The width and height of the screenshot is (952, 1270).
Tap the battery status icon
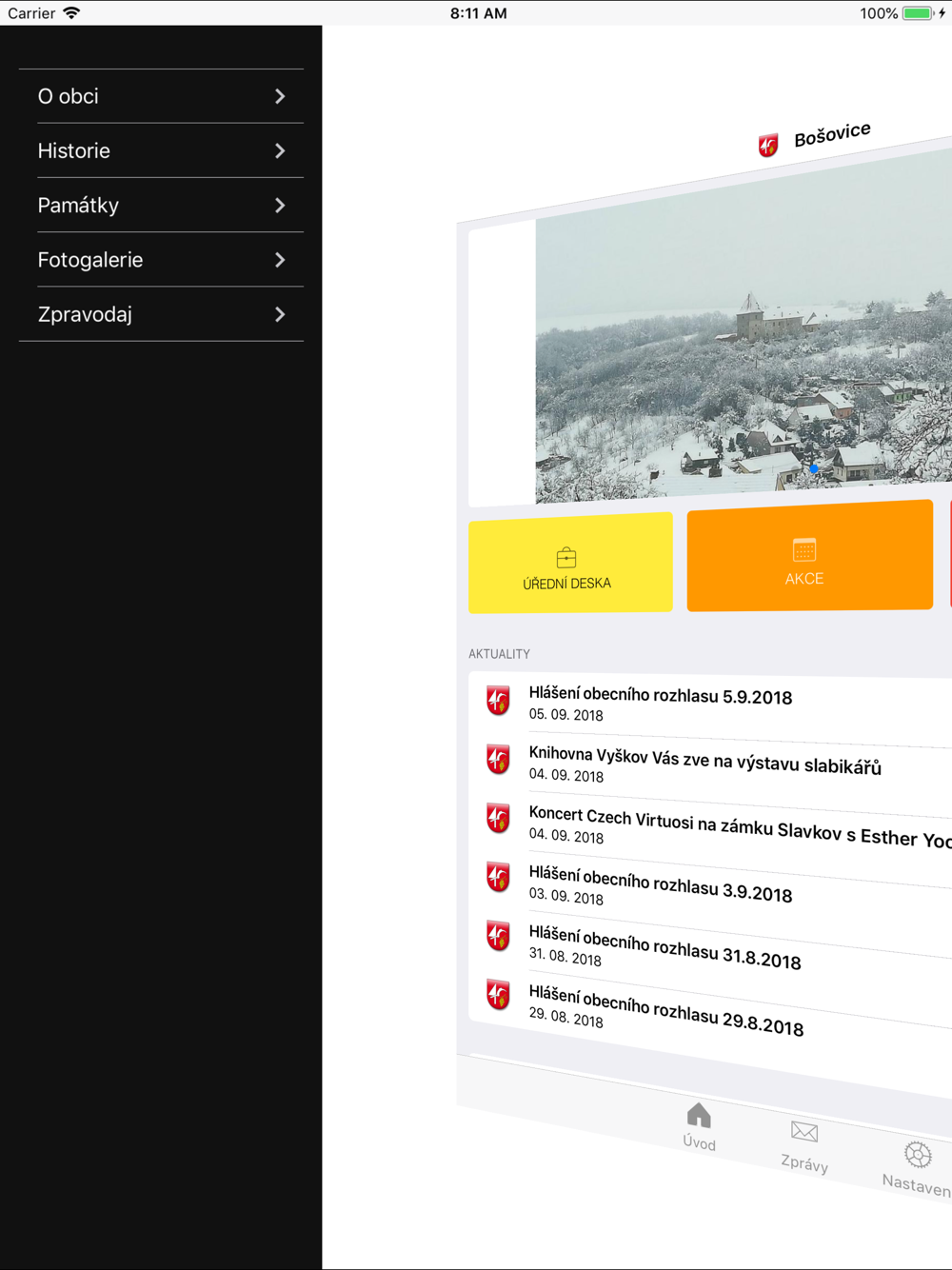[918, 13]
